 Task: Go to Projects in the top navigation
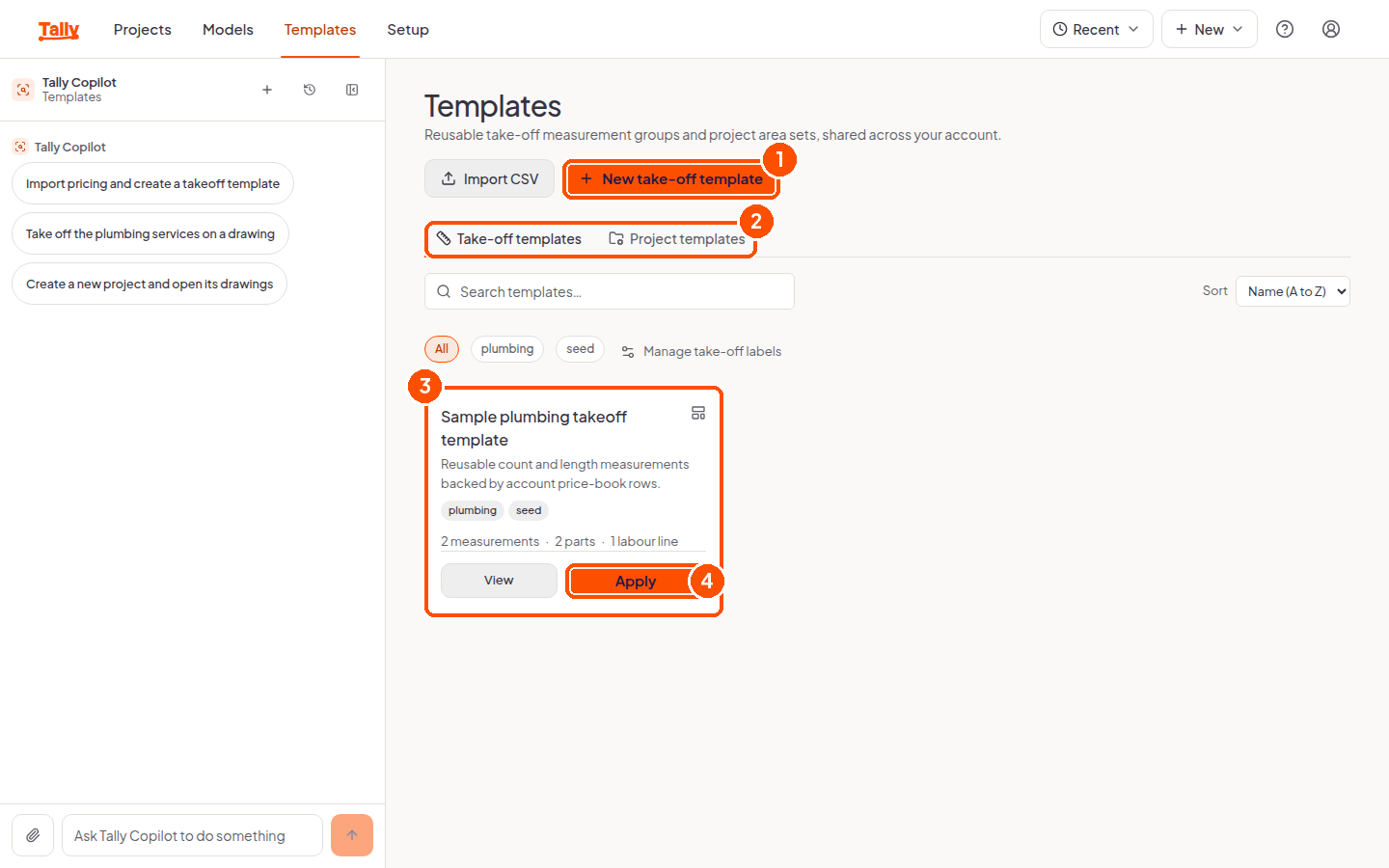[143, 30]
